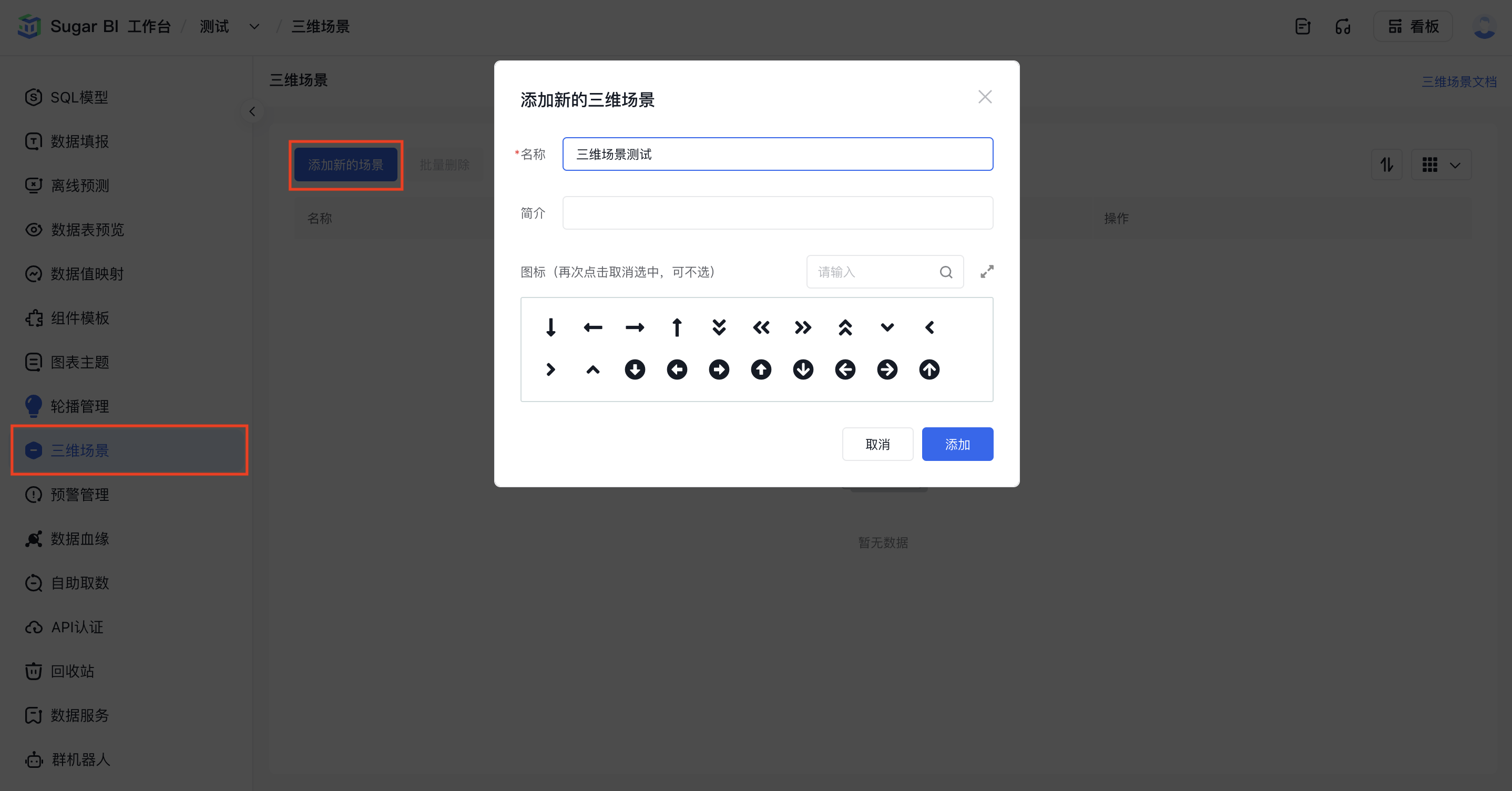
Task: Pick the double chevron up icon
Action: 845,327
